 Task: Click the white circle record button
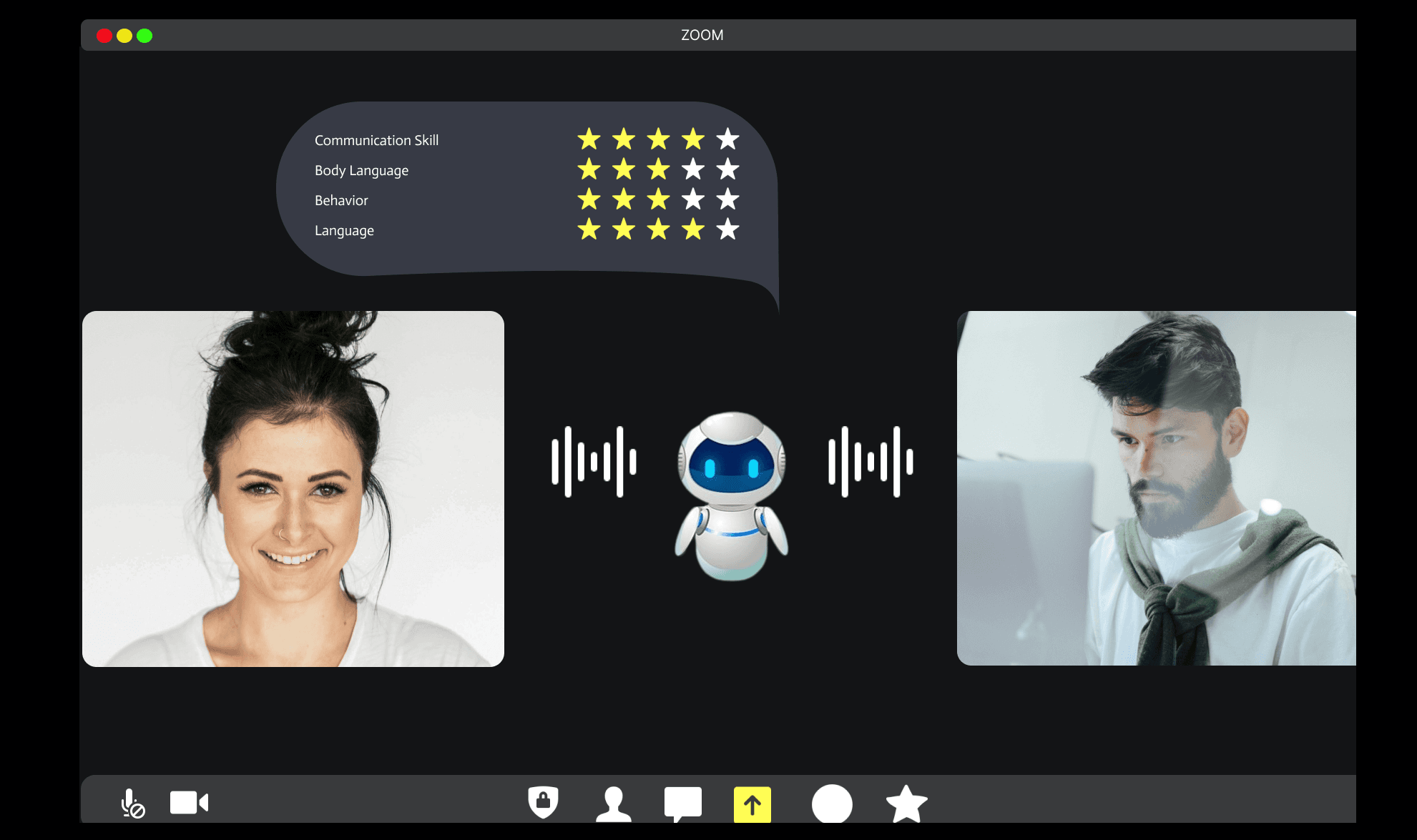click(x=832, y=804)
